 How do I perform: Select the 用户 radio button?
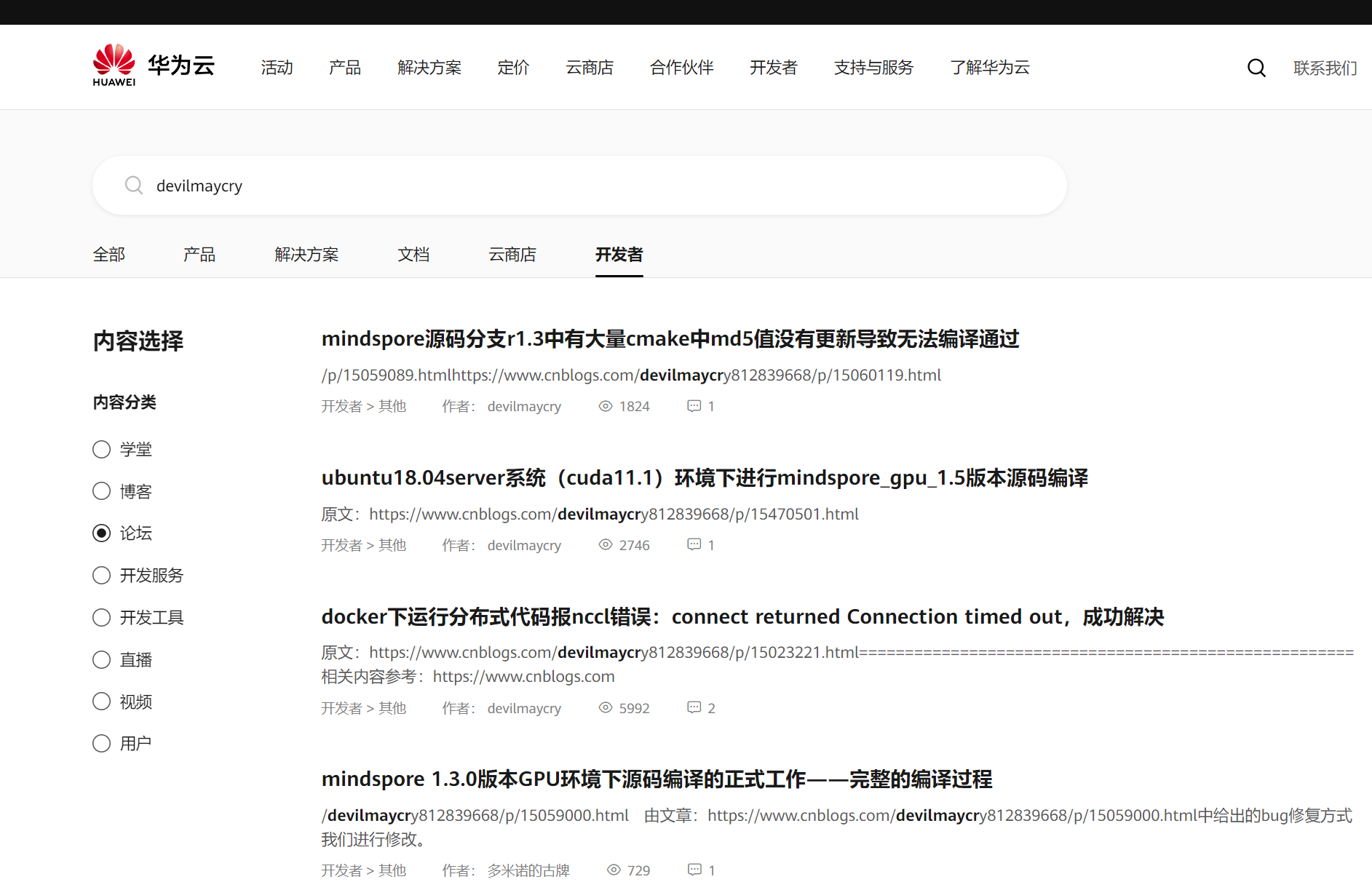coord(102,744)
